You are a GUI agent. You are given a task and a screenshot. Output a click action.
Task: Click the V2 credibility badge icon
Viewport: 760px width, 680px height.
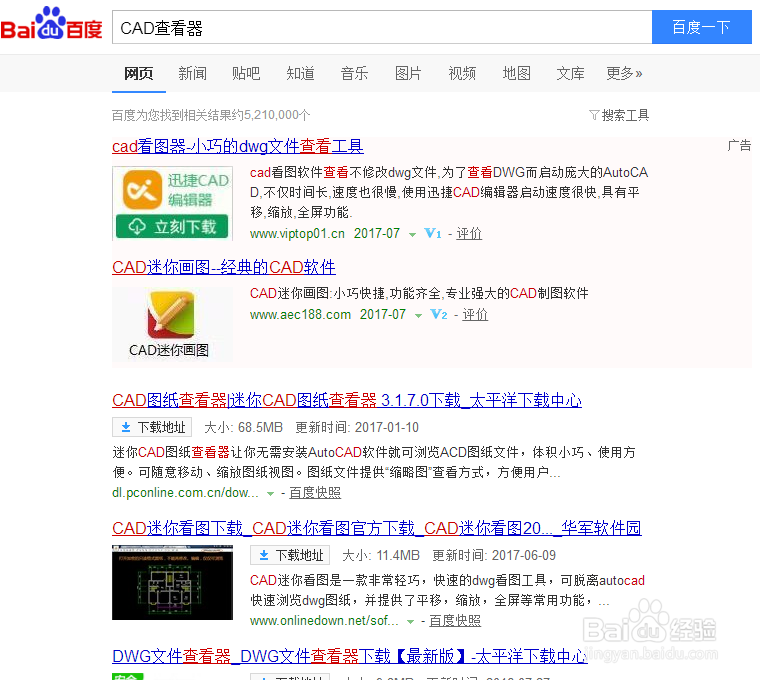[439, 315]
